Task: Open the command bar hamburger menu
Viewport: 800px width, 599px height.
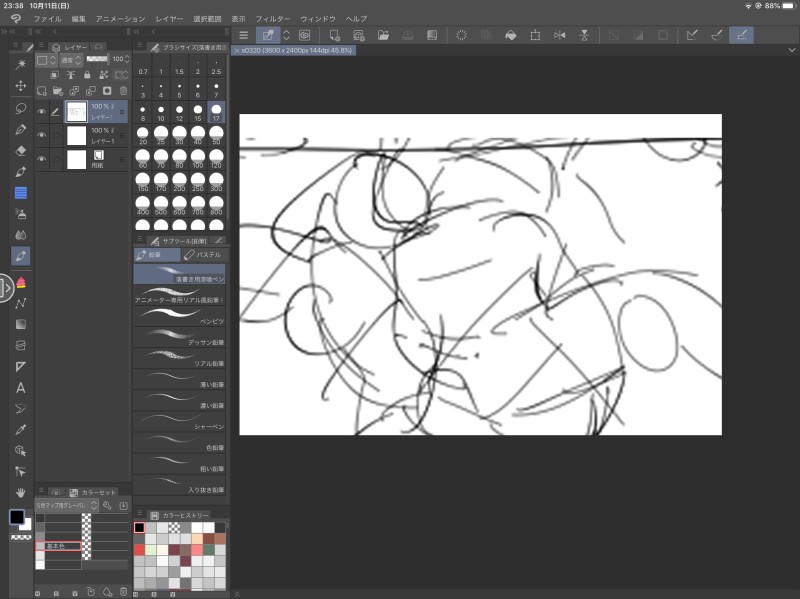Action: point(243,35)
